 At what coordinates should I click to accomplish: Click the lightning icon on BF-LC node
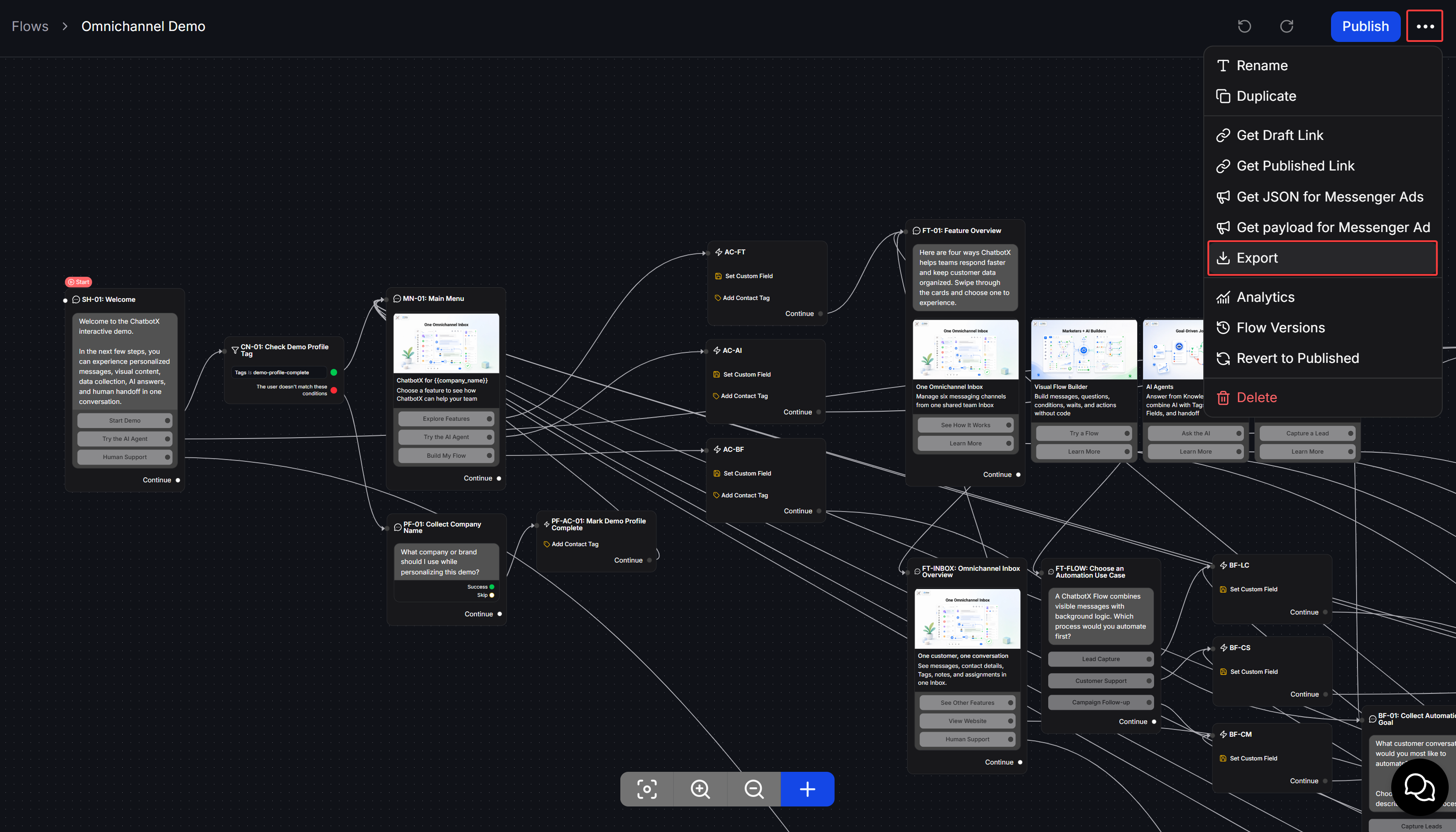[1223, 565]
